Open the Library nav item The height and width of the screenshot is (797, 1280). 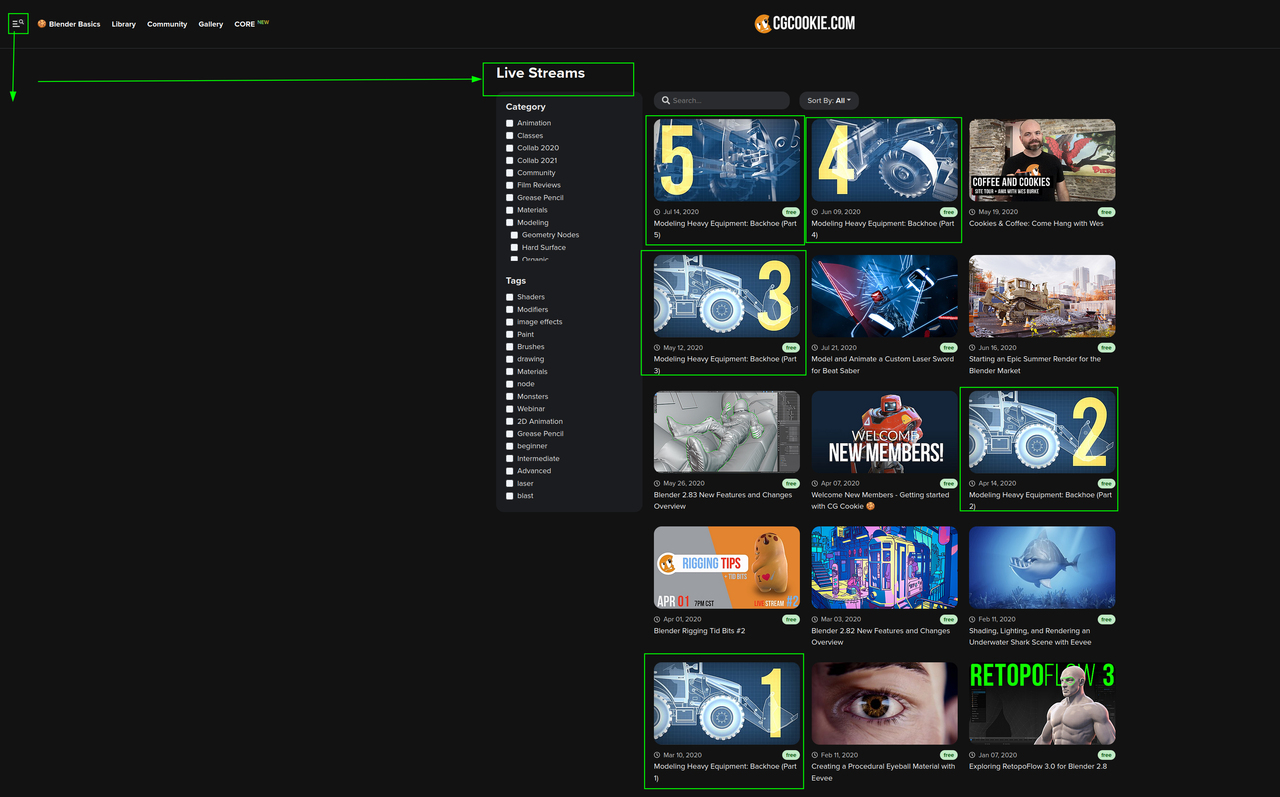tap(124, 24)
